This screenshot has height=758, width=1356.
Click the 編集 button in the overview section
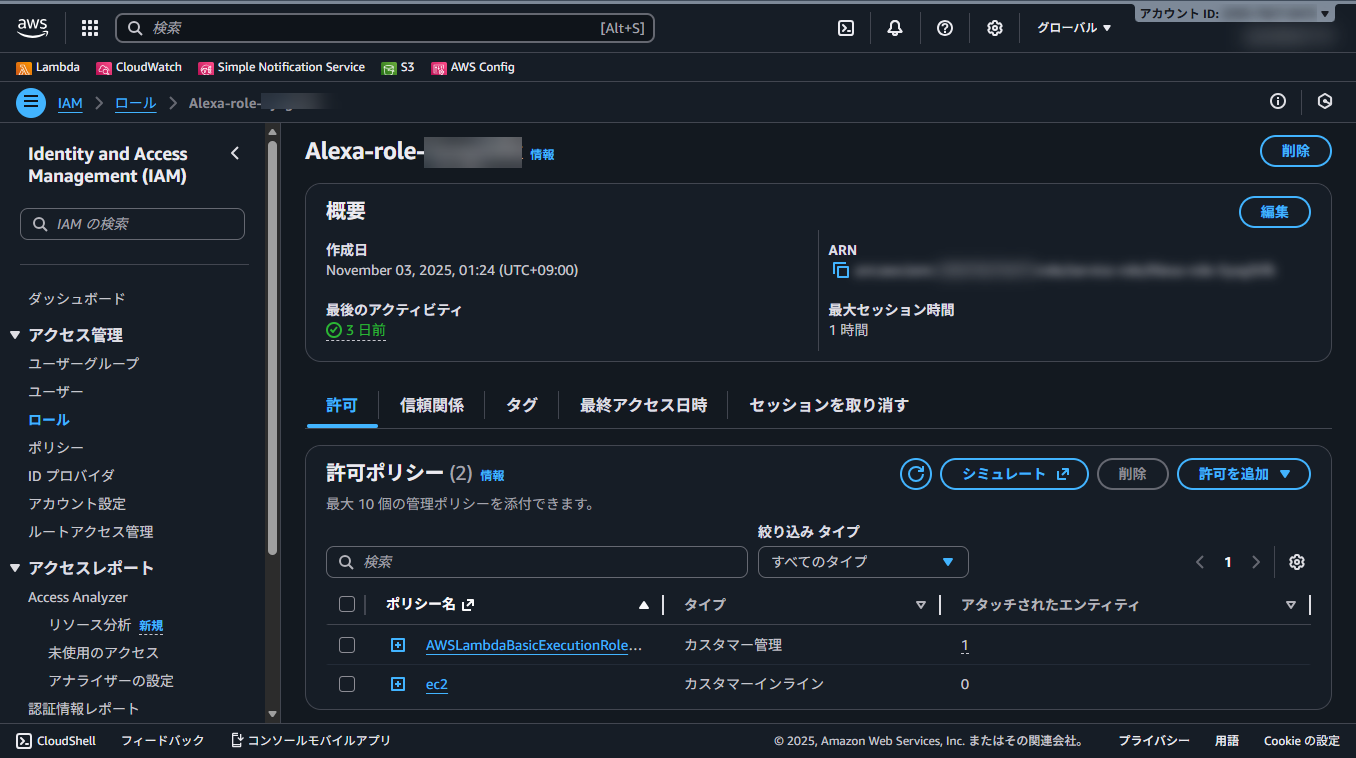[x=1274, y=212]
